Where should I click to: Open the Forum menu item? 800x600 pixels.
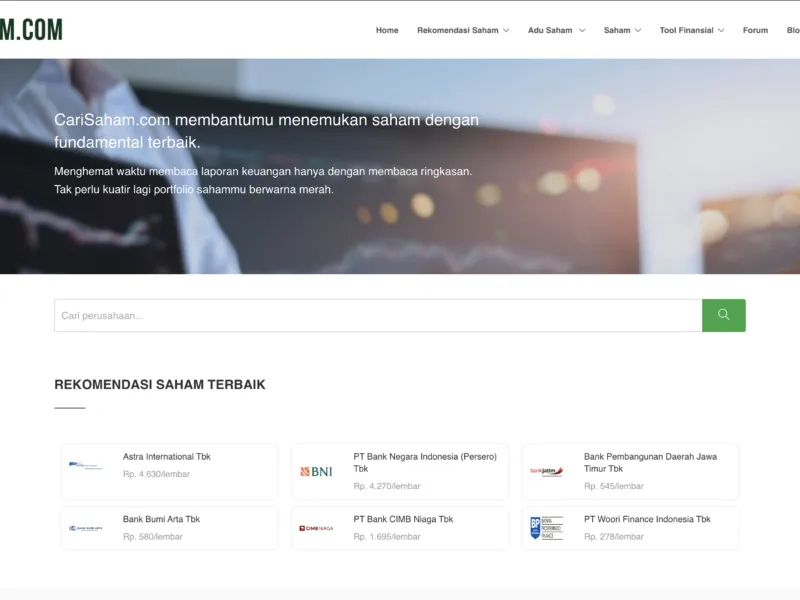(x=755, y=30)
